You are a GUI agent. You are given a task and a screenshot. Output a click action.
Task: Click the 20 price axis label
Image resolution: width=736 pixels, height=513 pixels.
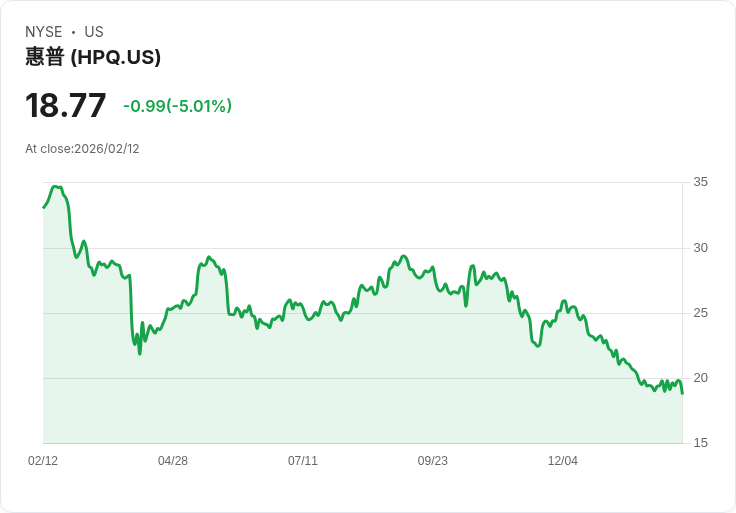coord(701,378)
